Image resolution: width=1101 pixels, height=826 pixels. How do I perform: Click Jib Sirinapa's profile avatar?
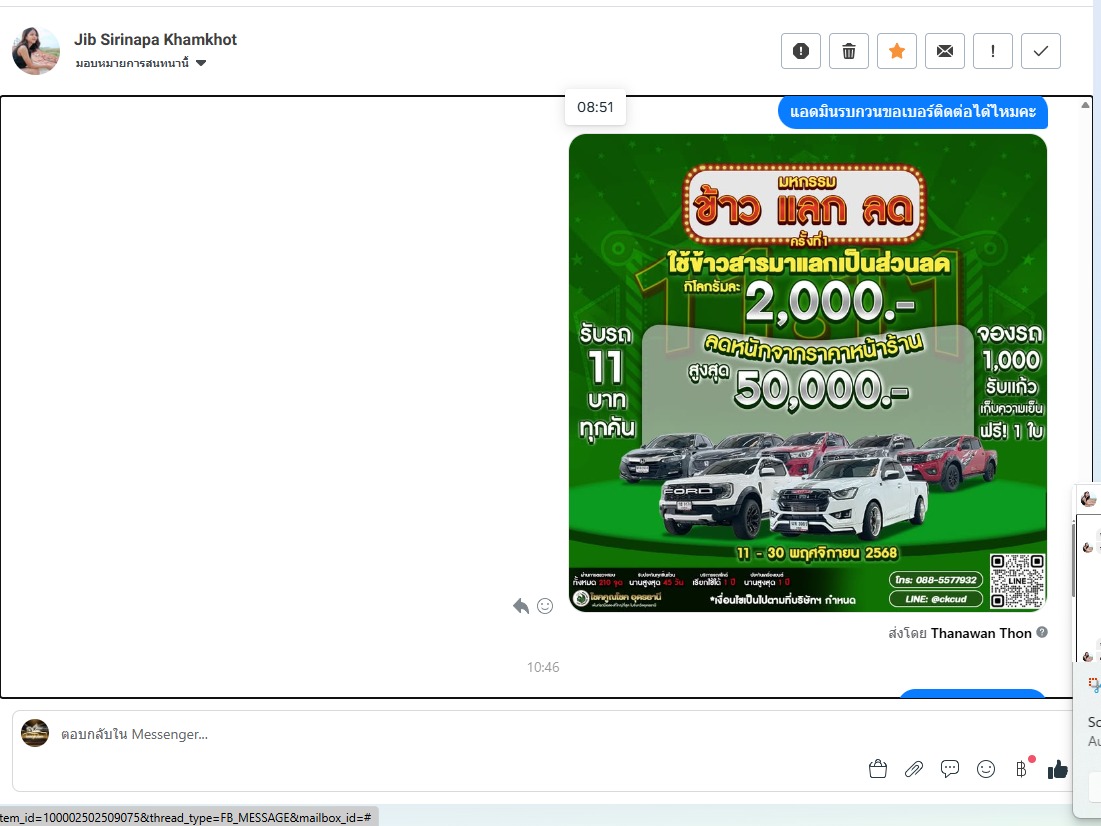click(36, 51)
